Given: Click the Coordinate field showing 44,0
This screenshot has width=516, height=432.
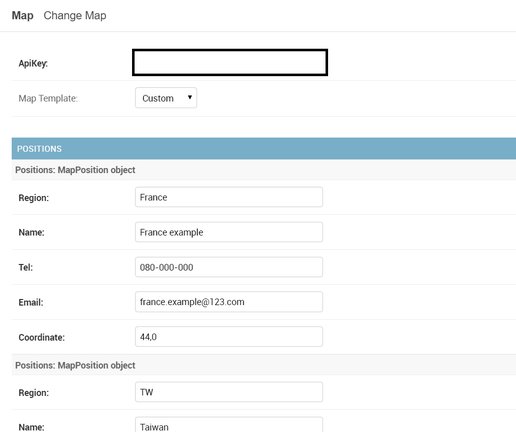Looking at the screenshot, I should click(229, 337).
